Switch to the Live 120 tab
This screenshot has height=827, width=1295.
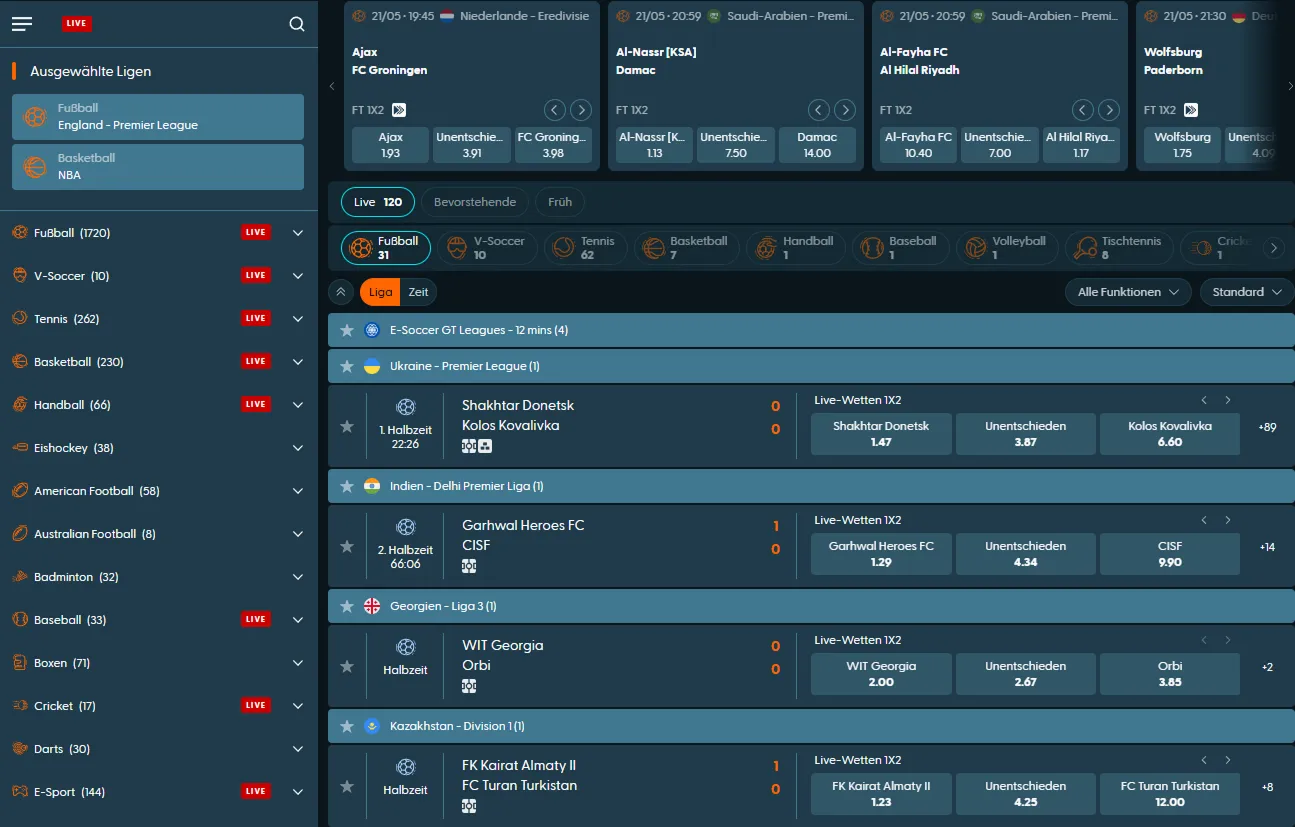click(x=378, y=202)
